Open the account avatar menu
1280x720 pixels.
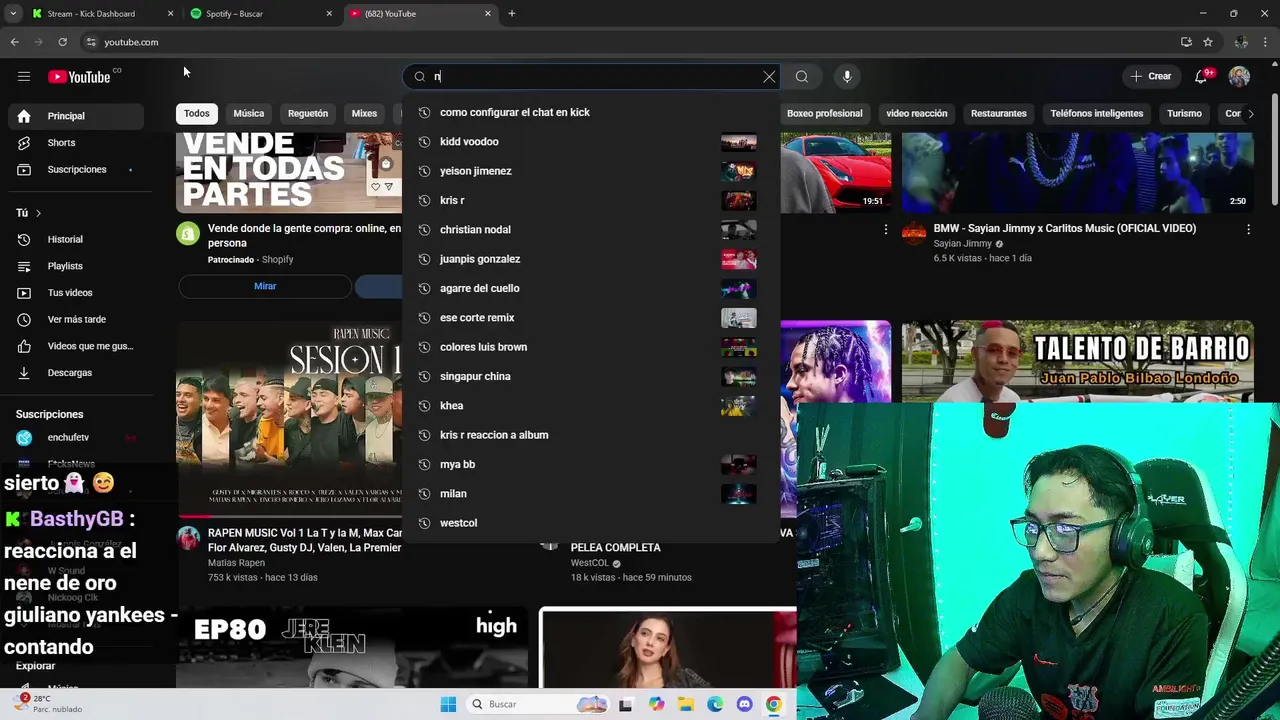coord(1239,77)
